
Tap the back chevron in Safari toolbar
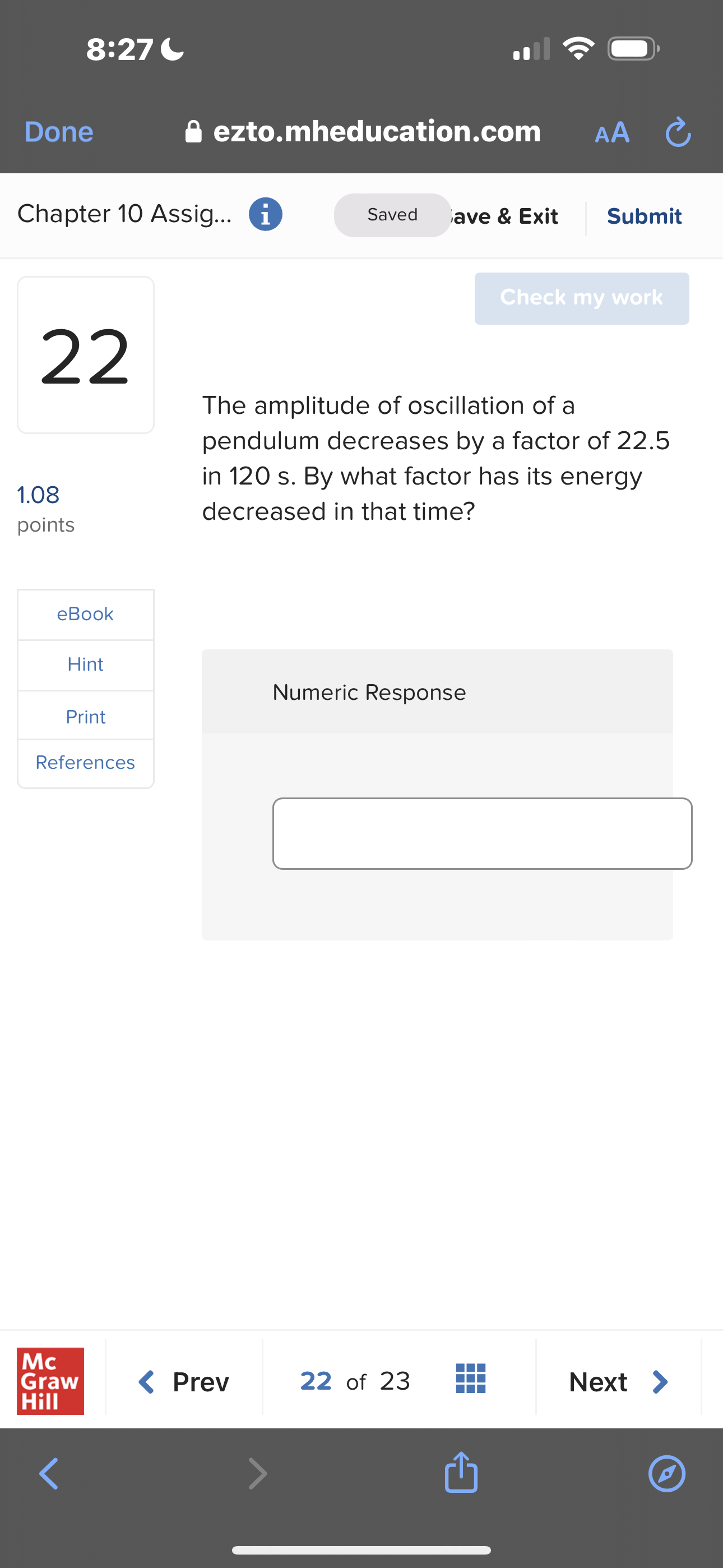[x=49, y=1473]
